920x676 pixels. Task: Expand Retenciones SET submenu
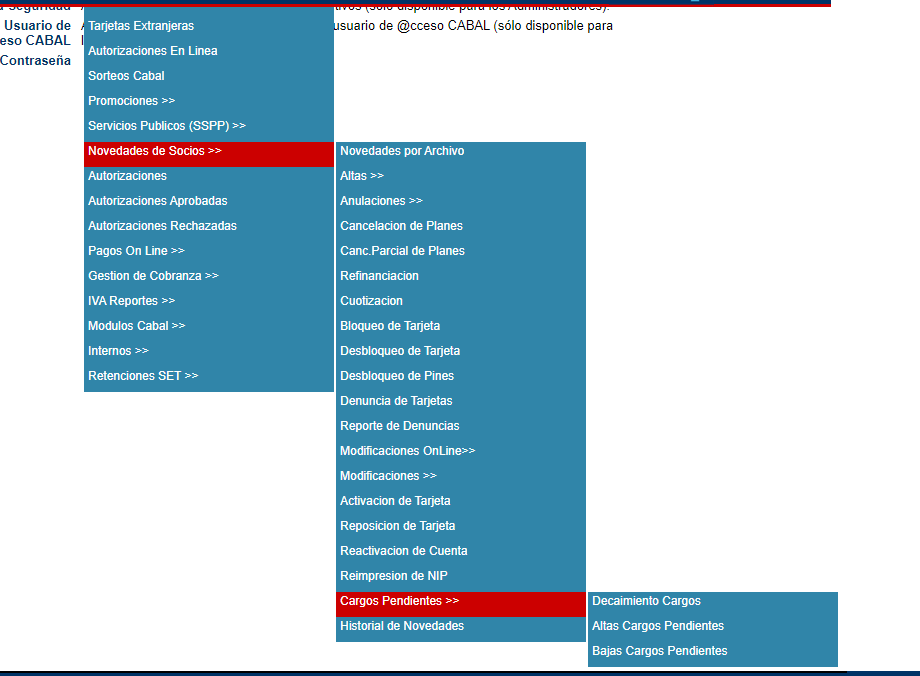143,376
